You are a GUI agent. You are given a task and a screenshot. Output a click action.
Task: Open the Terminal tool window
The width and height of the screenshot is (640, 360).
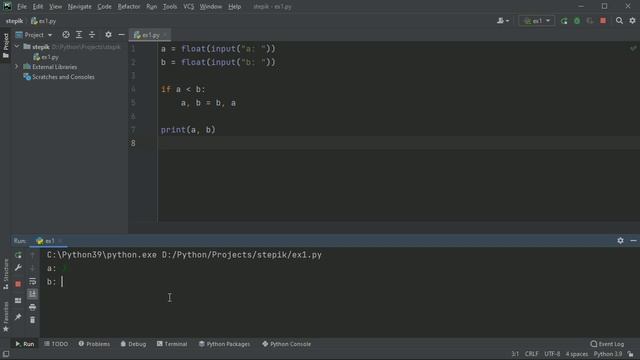pos(172,344)
